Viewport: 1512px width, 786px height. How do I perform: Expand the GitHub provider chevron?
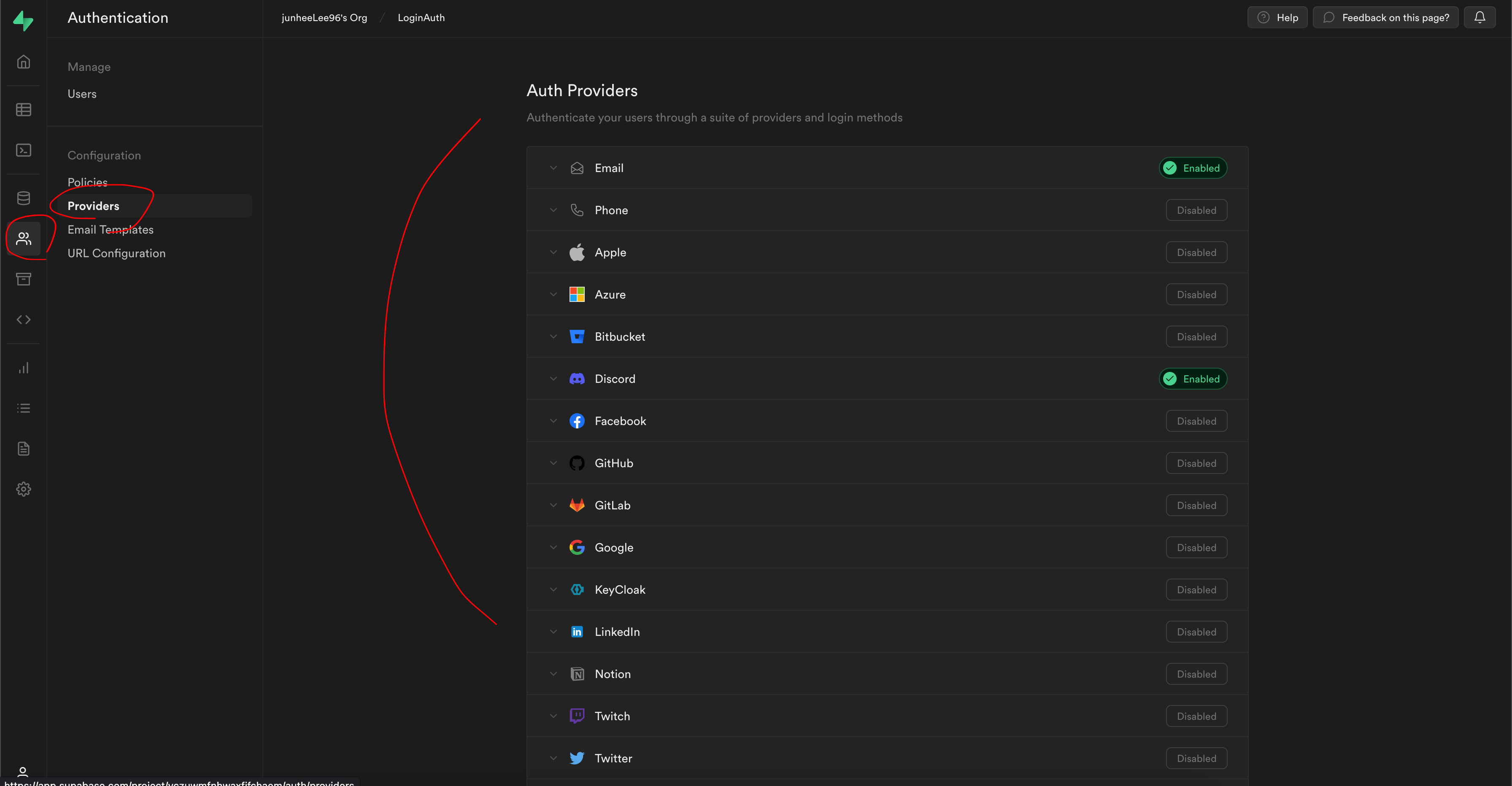(x=553, y=463)
